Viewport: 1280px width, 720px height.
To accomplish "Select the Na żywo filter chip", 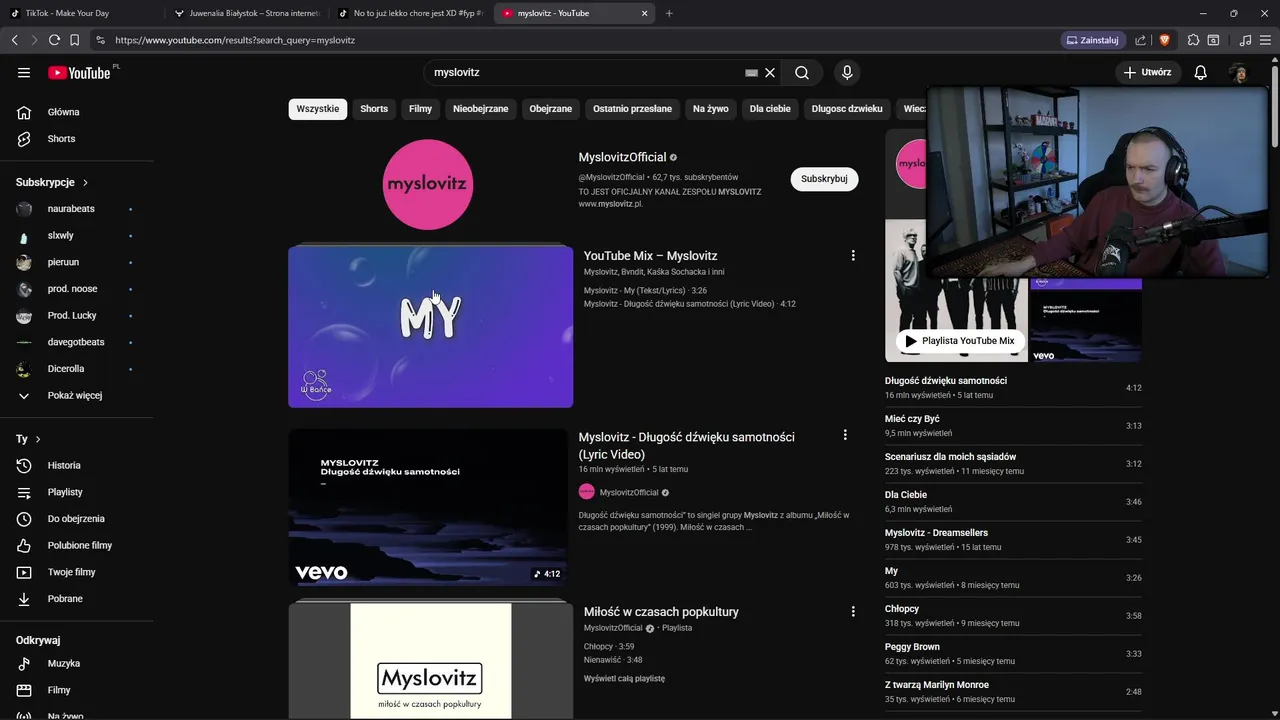I will [x=711, y=109].
